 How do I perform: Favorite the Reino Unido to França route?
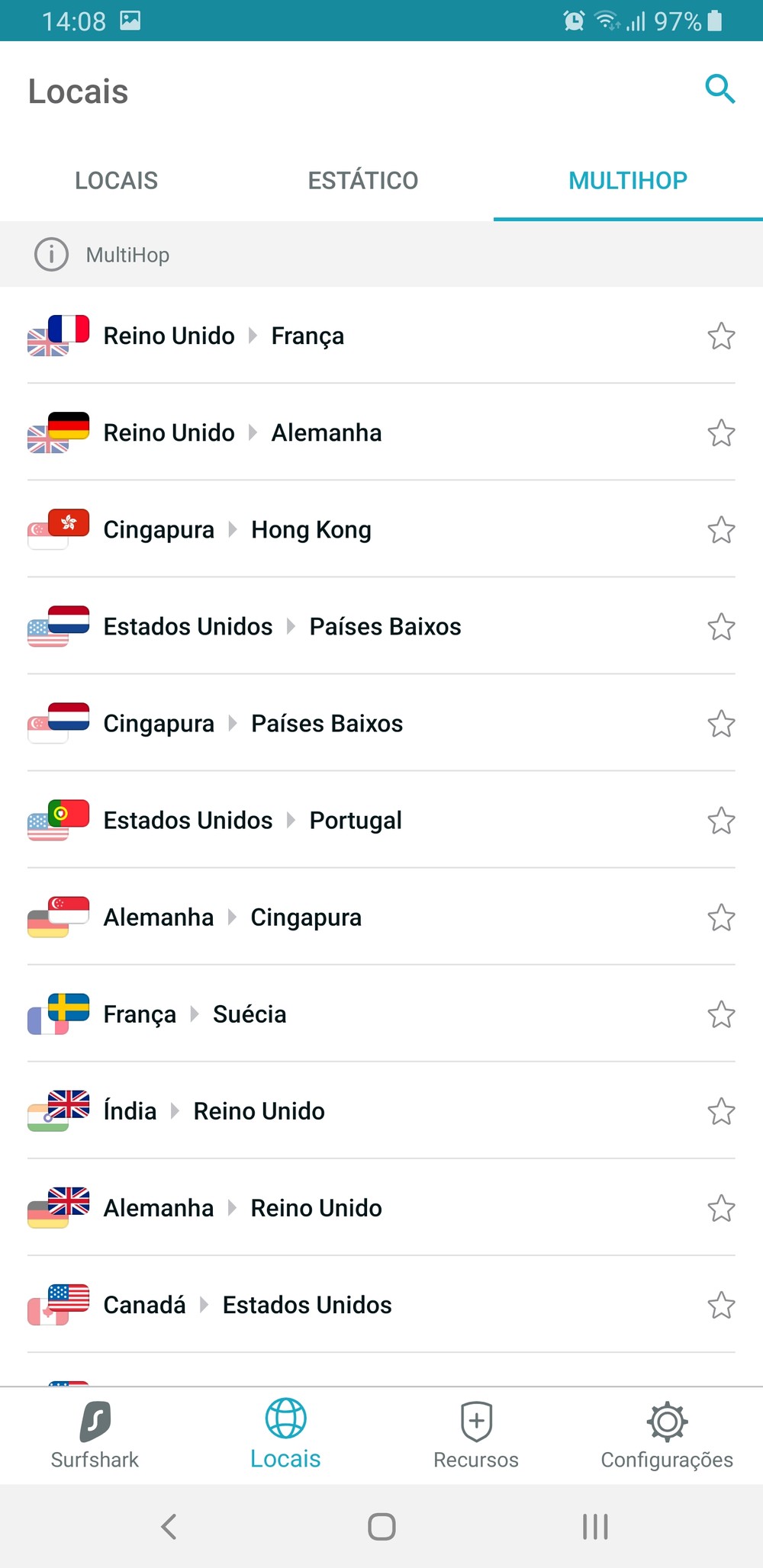(721, 336)
